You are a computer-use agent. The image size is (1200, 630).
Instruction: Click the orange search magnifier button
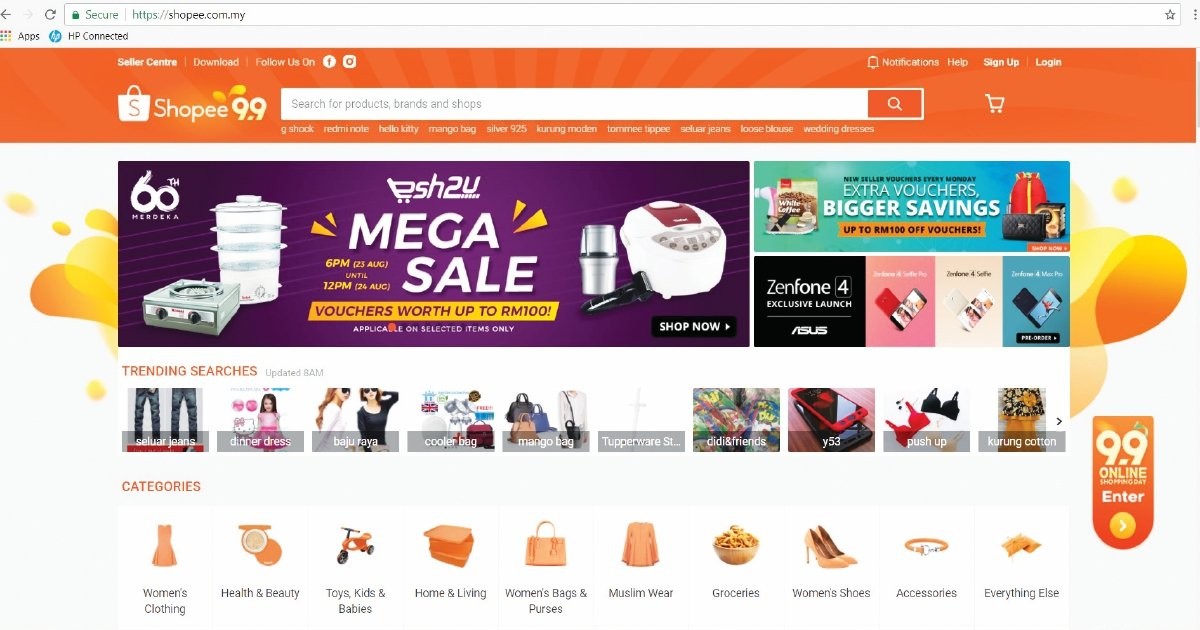894,104
